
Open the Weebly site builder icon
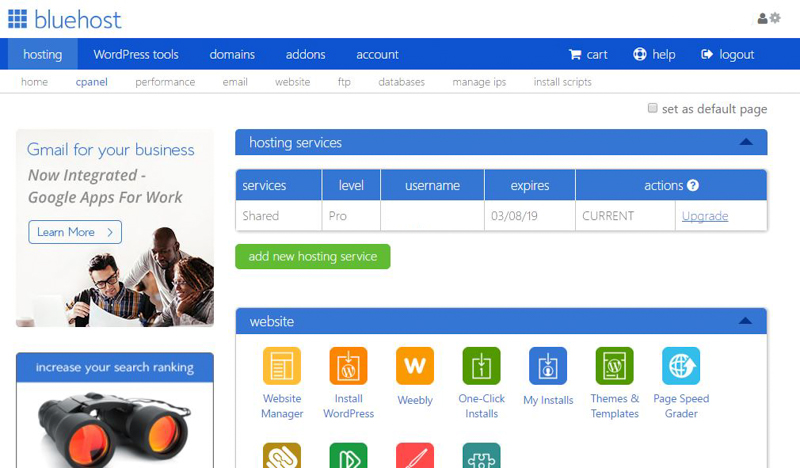point(415,366)
